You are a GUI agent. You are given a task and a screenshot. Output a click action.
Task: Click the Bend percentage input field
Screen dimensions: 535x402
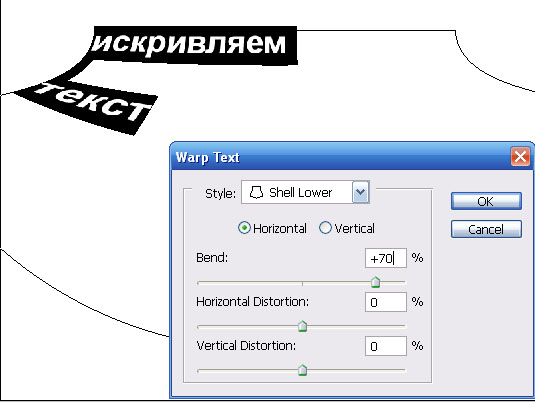(386, 258)
